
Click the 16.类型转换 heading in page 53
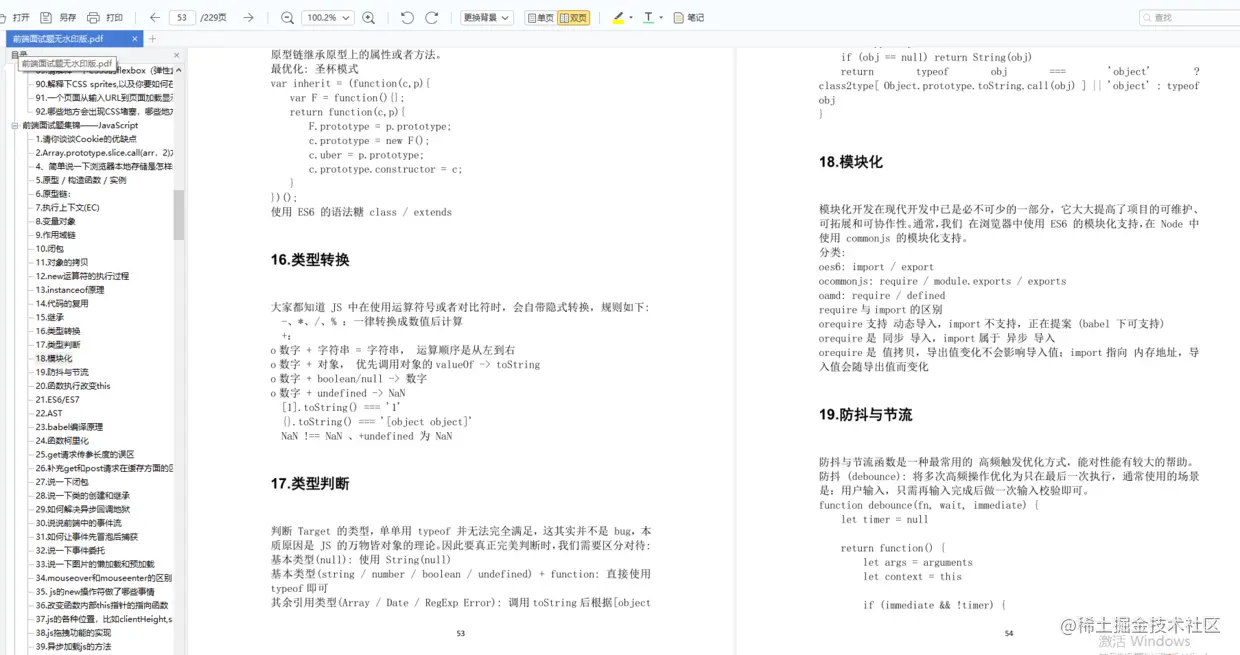tap(310, 260)
